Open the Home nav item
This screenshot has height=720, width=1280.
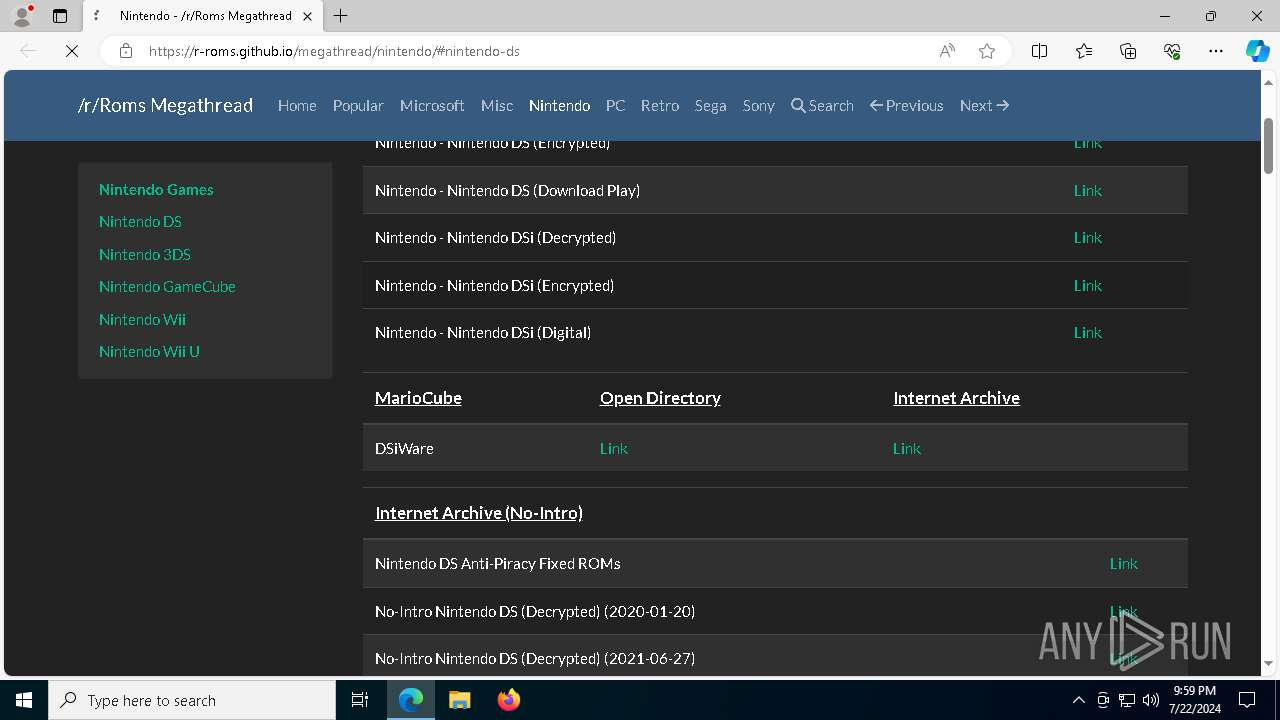[x=297, y=105]
